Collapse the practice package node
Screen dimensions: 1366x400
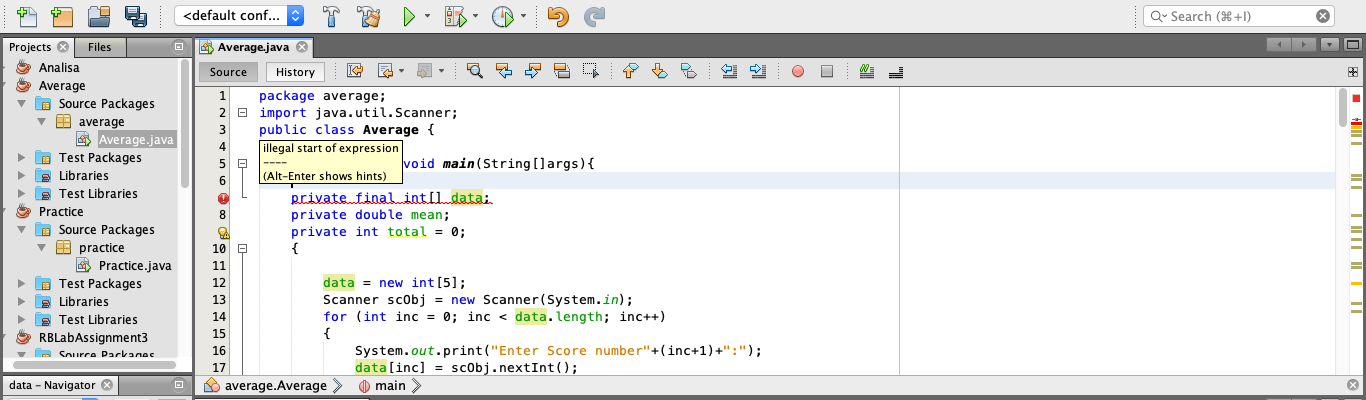(42, 247)
